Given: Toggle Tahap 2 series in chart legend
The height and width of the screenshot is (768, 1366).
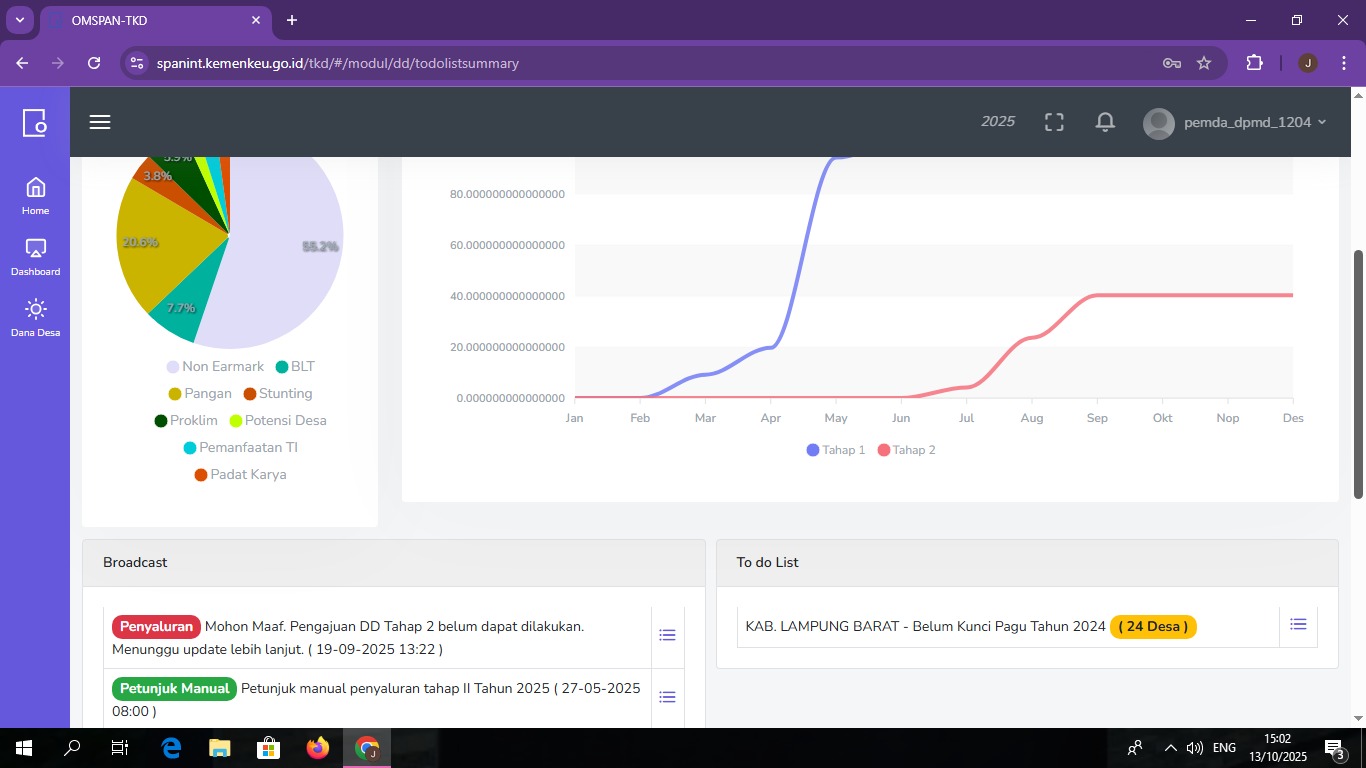Looking at the screenshot, I should point(907,450).
